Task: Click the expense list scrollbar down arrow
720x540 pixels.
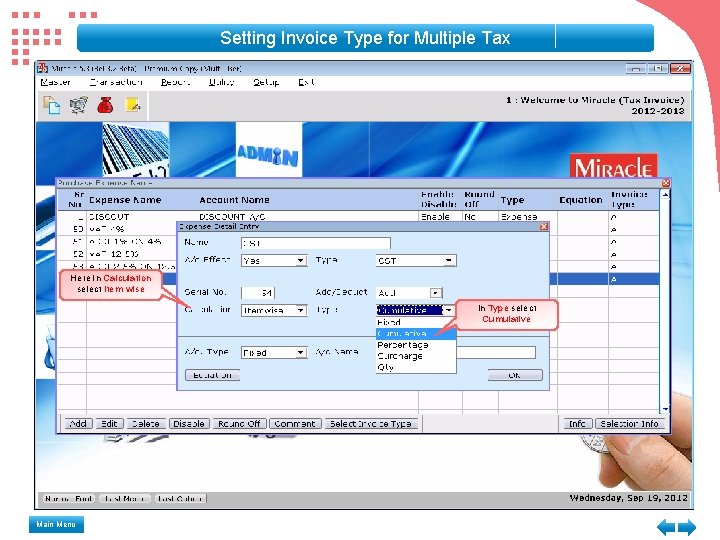Action: point(665,408)
